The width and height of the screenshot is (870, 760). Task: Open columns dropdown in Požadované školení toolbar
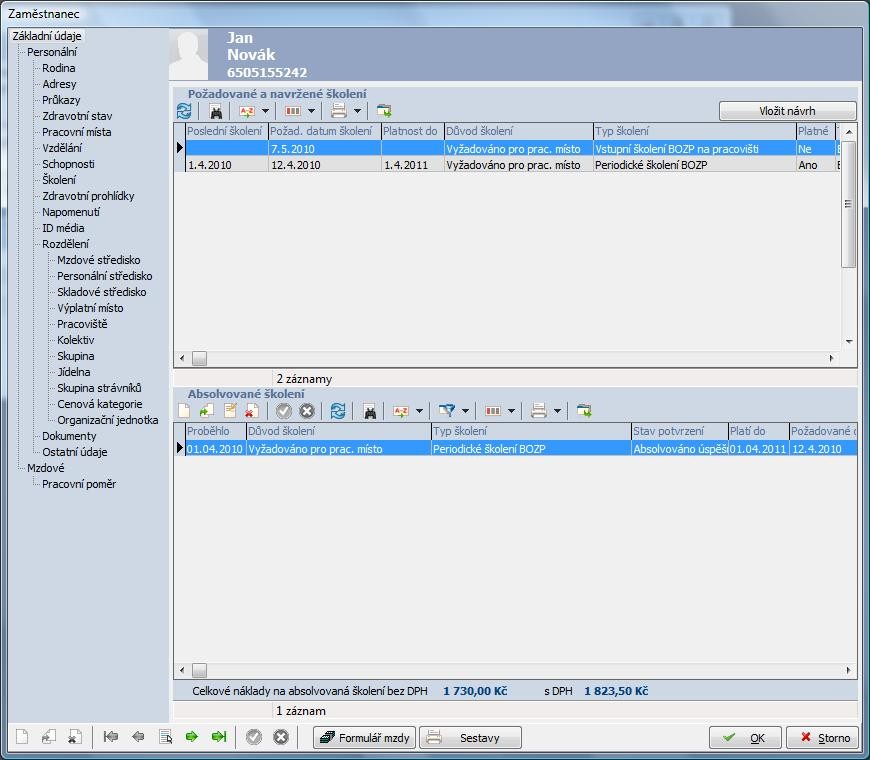(x=311, y=111)
